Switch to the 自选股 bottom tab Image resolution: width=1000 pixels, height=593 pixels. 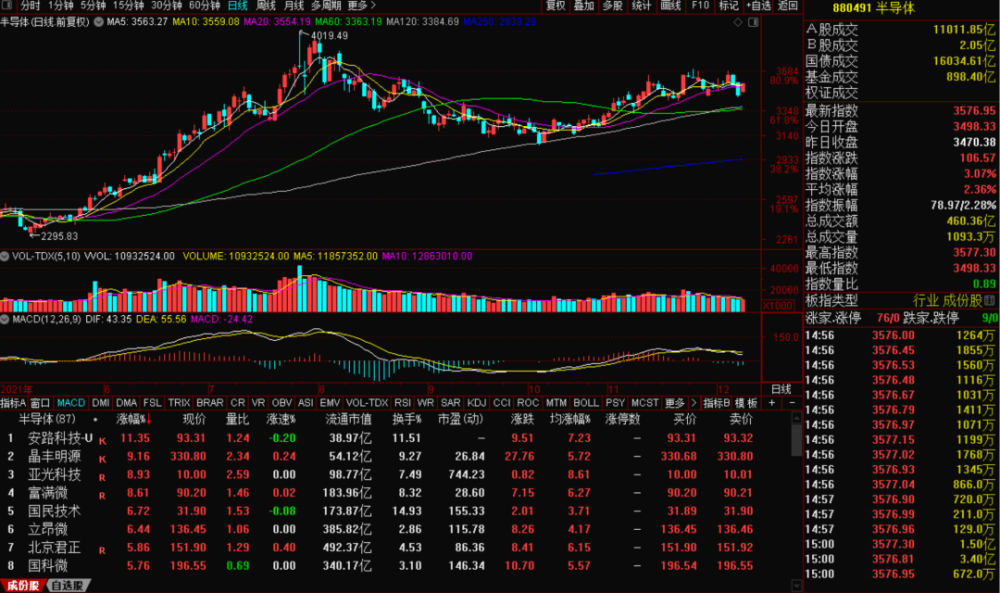[x=66, y=585]
